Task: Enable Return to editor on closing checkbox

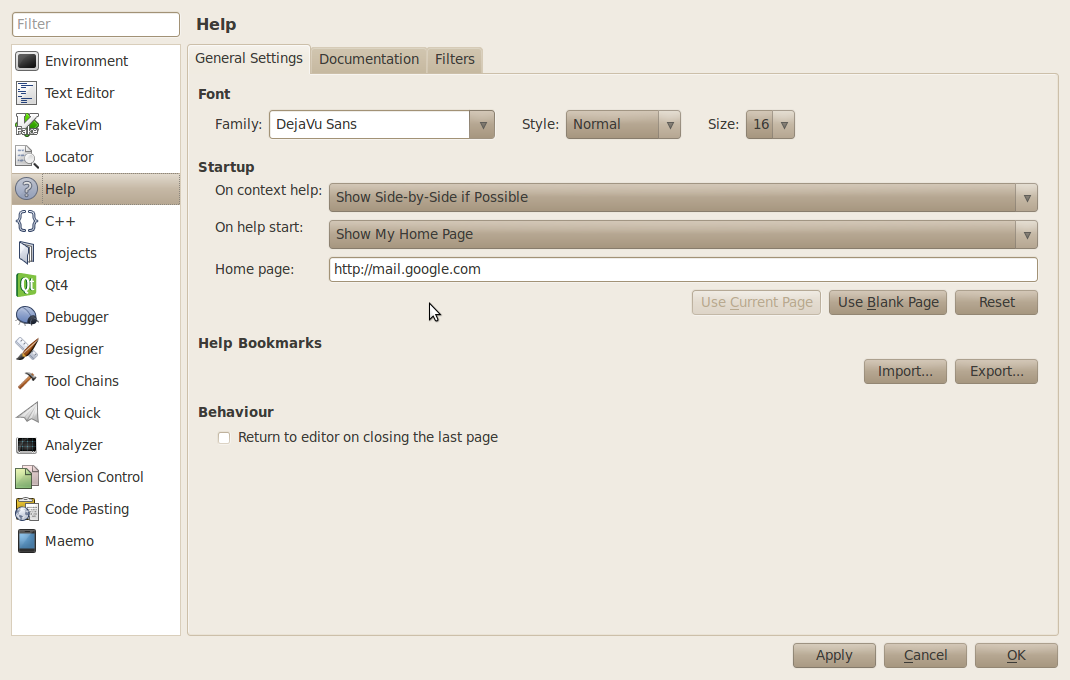Action: pos(224,438)
